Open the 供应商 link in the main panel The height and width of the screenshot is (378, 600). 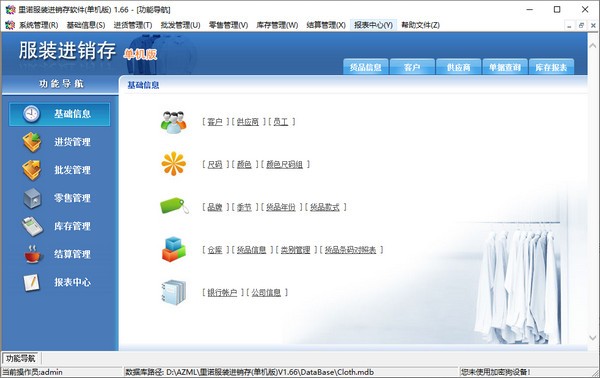[248, 122]
